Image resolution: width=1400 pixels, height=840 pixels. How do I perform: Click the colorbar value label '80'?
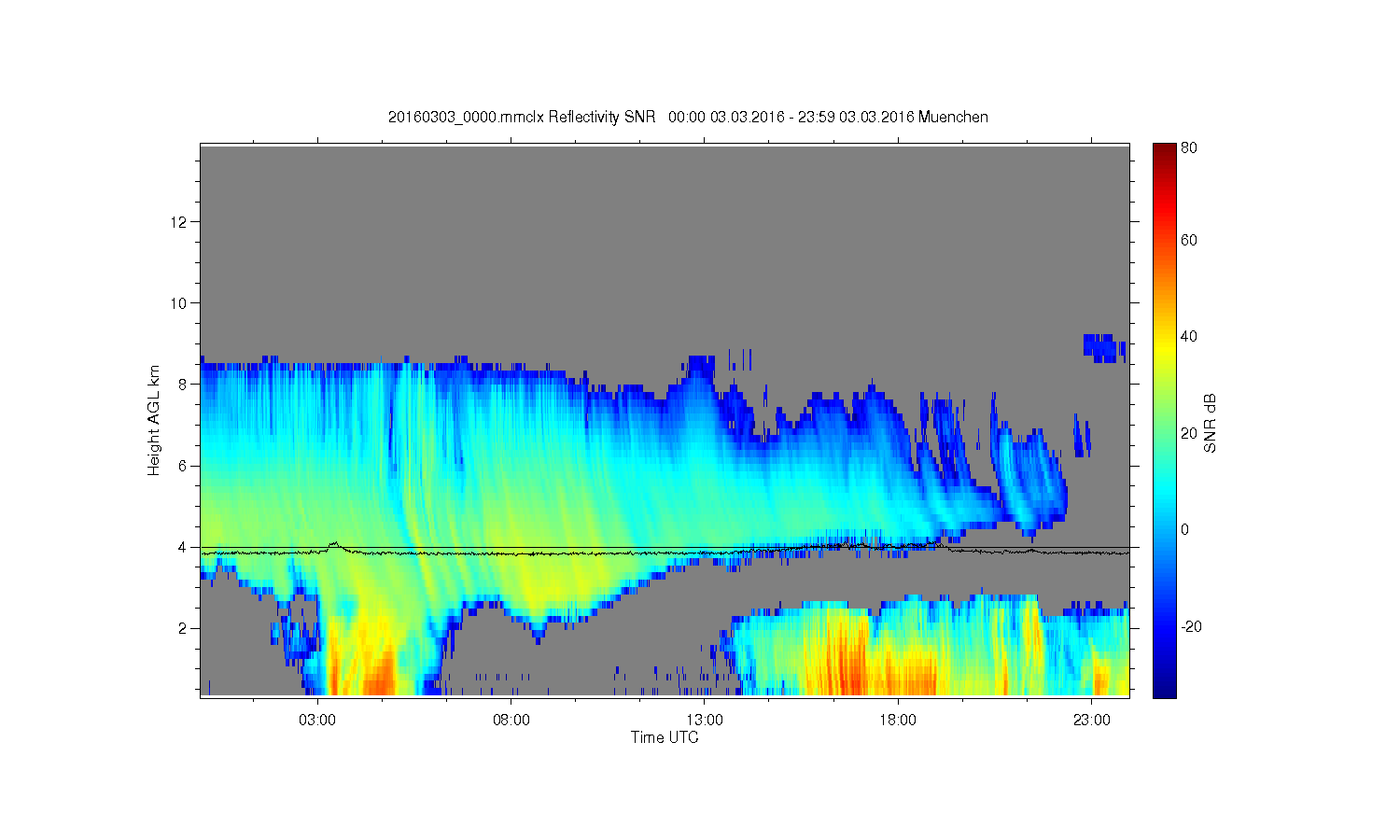click(1189, 148)
